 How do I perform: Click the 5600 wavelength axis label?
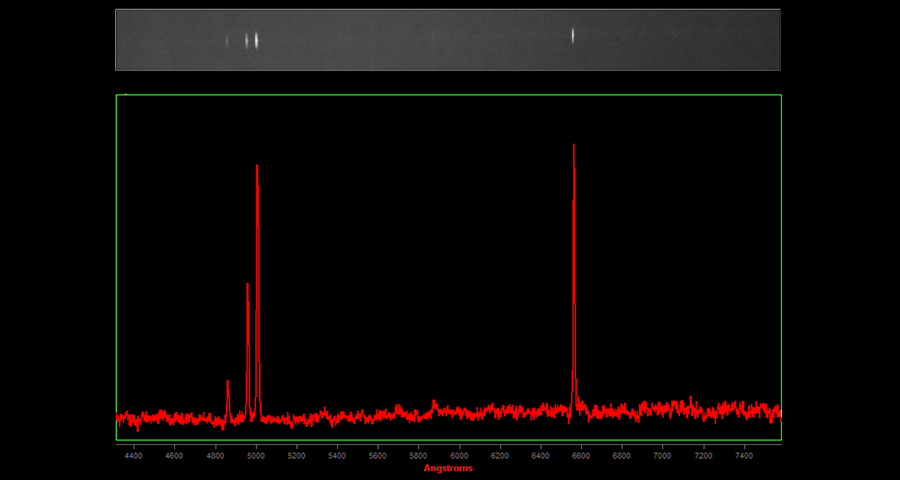(378, 455)
